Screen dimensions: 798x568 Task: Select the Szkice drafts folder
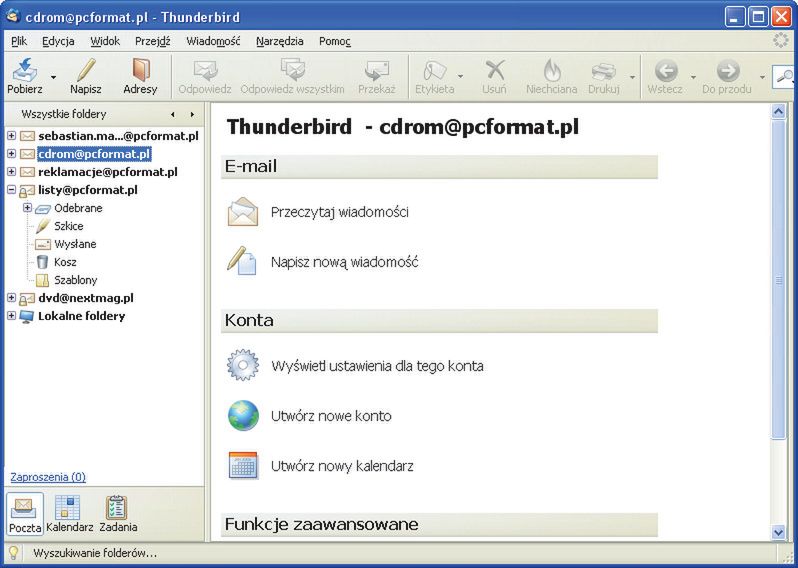click(69, 226)
